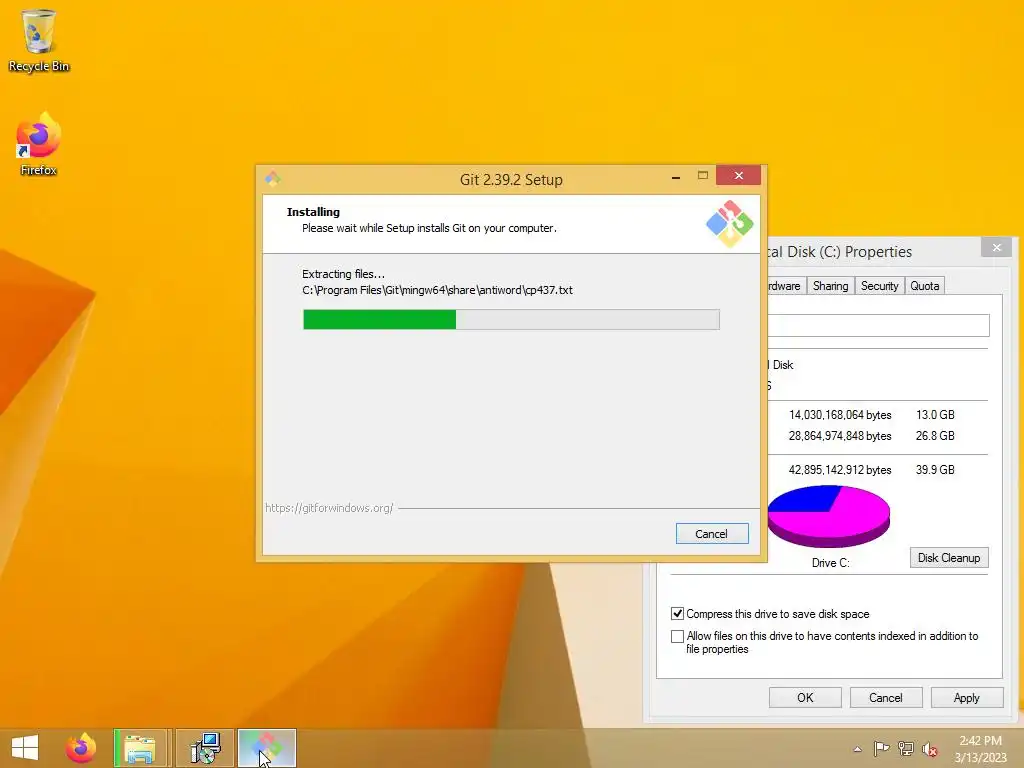The image size is (1024, 768).
Task: Click the 14,030,168,064 bytes value
Action: click(x=840, y=415)
